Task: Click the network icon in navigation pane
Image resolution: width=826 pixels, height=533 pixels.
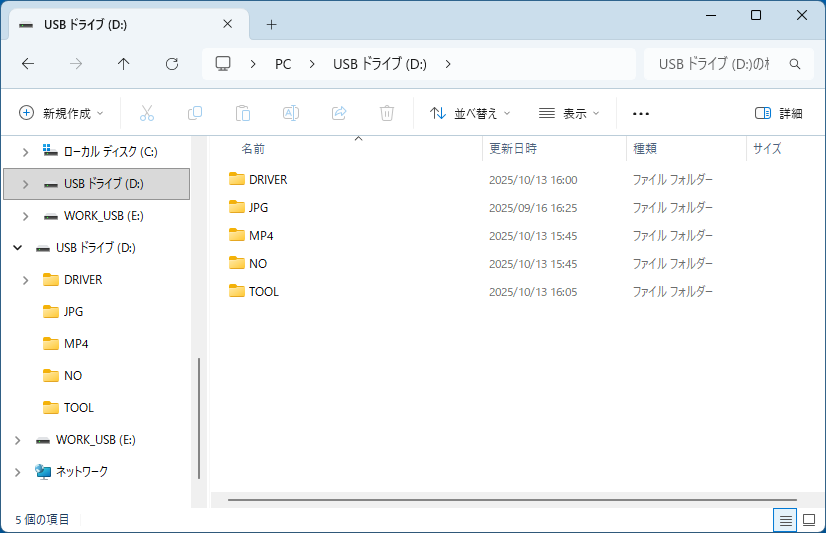Action: 43,471
